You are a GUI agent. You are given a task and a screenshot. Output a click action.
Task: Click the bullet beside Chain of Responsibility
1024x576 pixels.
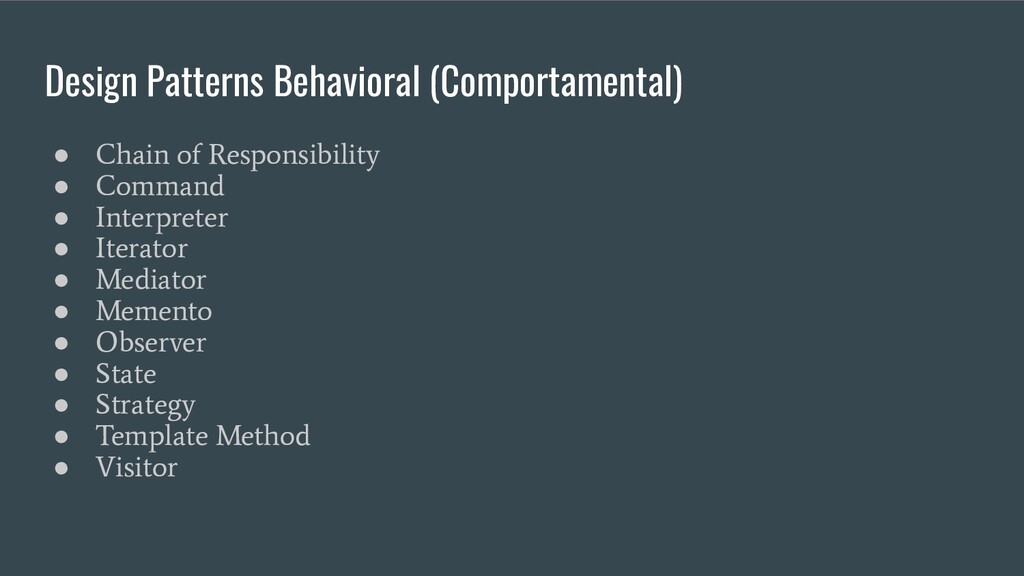coord(61,155)
